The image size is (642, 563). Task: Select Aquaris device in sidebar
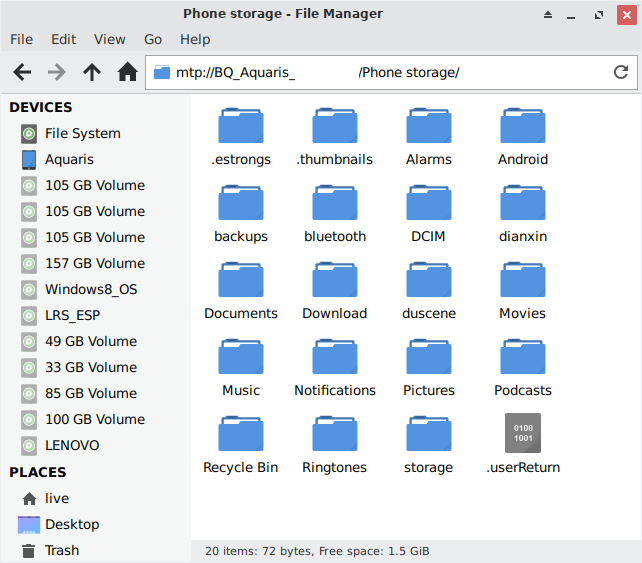(x=69, y=159)
